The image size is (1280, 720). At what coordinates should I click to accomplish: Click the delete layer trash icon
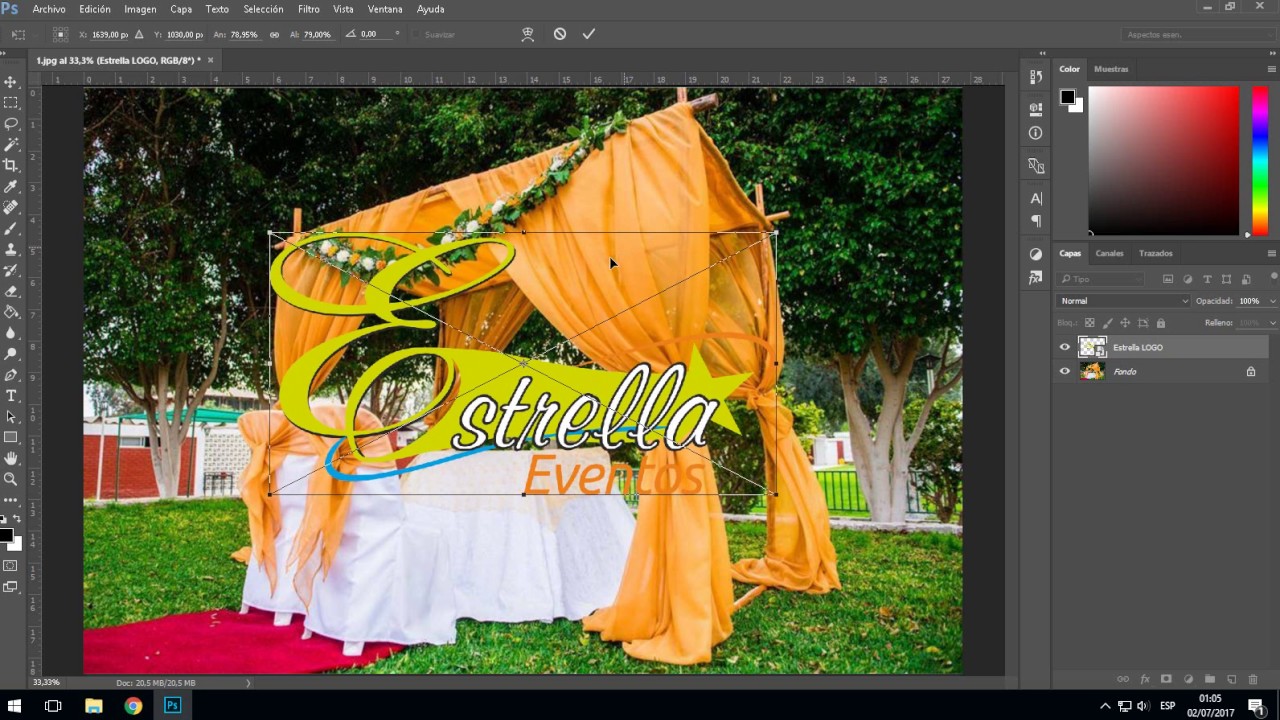(x=1253, y=680)
